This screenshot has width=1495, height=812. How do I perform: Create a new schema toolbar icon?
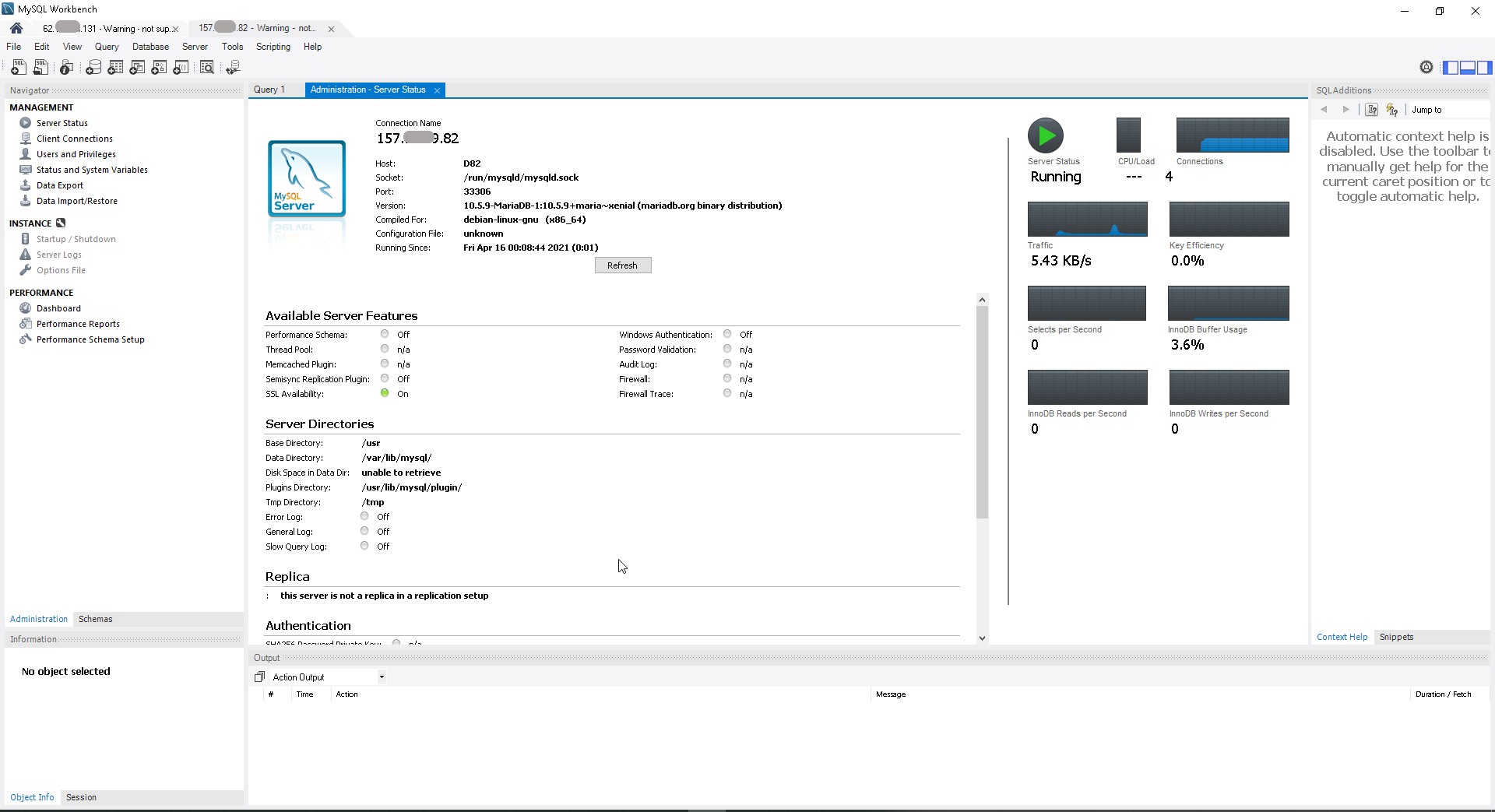click(93, 68)
